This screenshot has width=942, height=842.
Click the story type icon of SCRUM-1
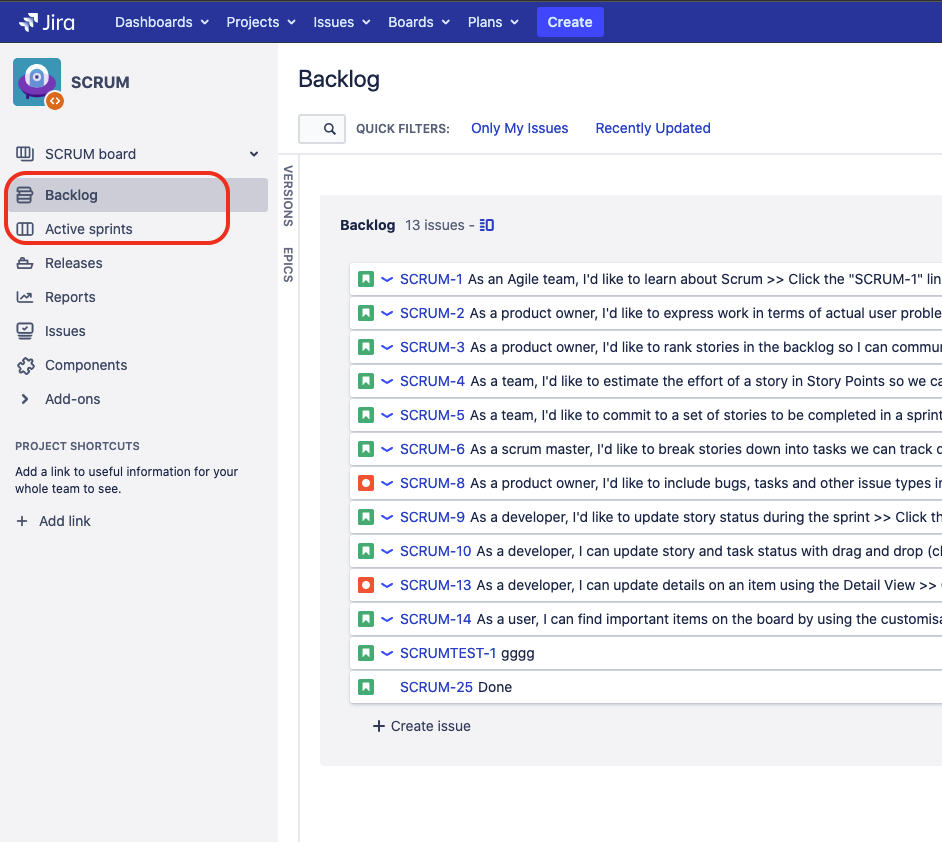(x=366, y=279)
